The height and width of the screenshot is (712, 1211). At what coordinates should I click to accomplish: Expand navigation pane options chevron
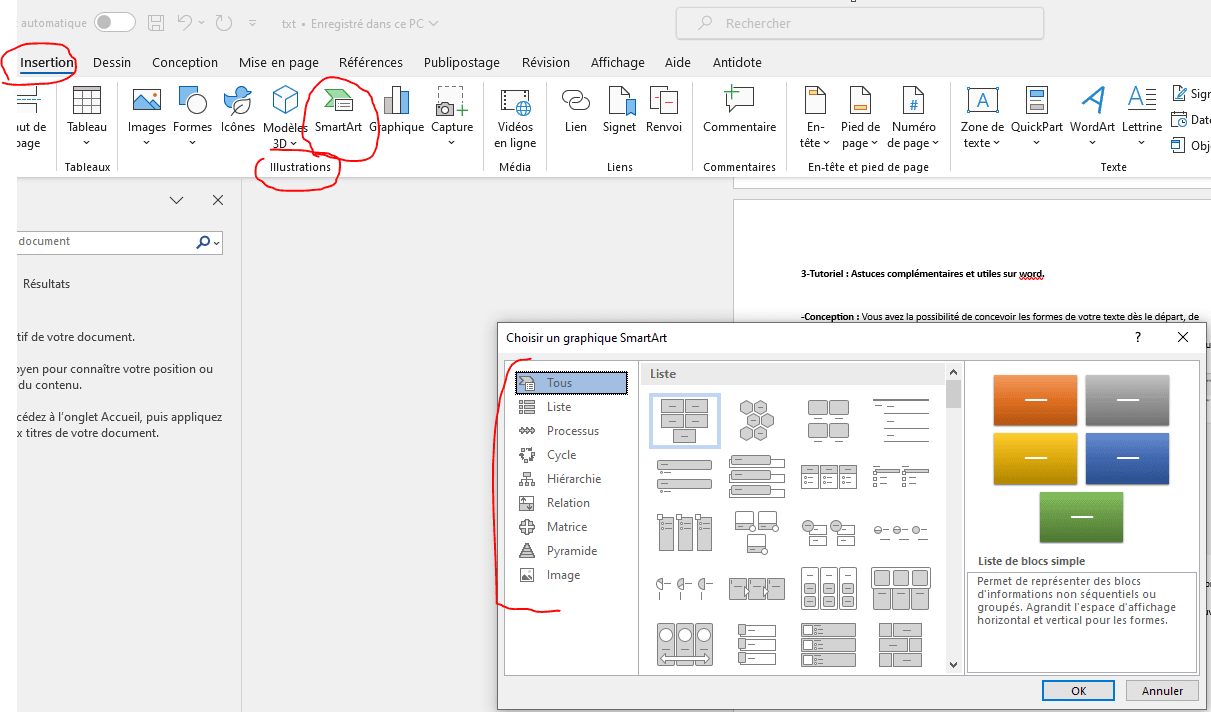(x=177, y=200)
